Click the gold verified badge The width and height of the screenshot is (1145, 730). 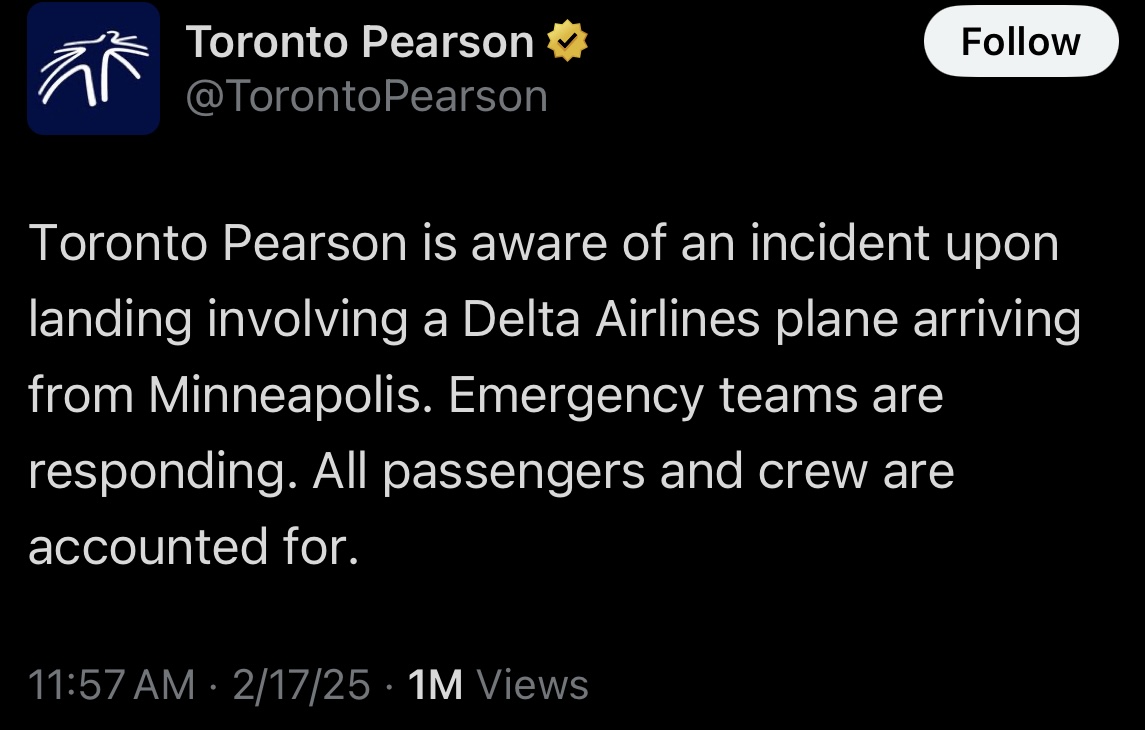tap(567, 41)
